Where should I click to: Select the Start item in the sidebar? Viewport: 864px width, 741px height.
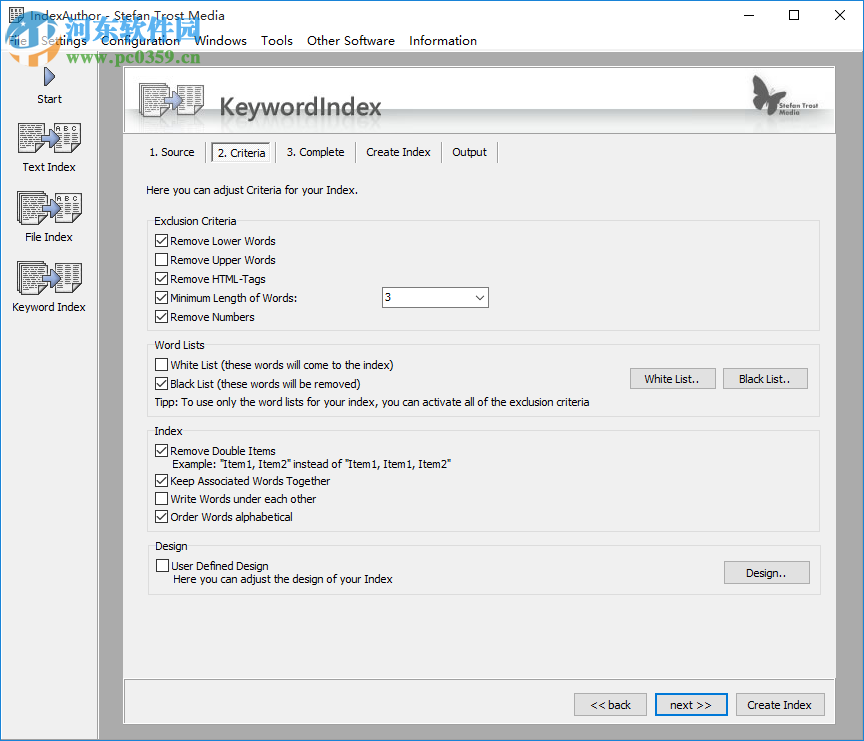click(x=49, y=83)
